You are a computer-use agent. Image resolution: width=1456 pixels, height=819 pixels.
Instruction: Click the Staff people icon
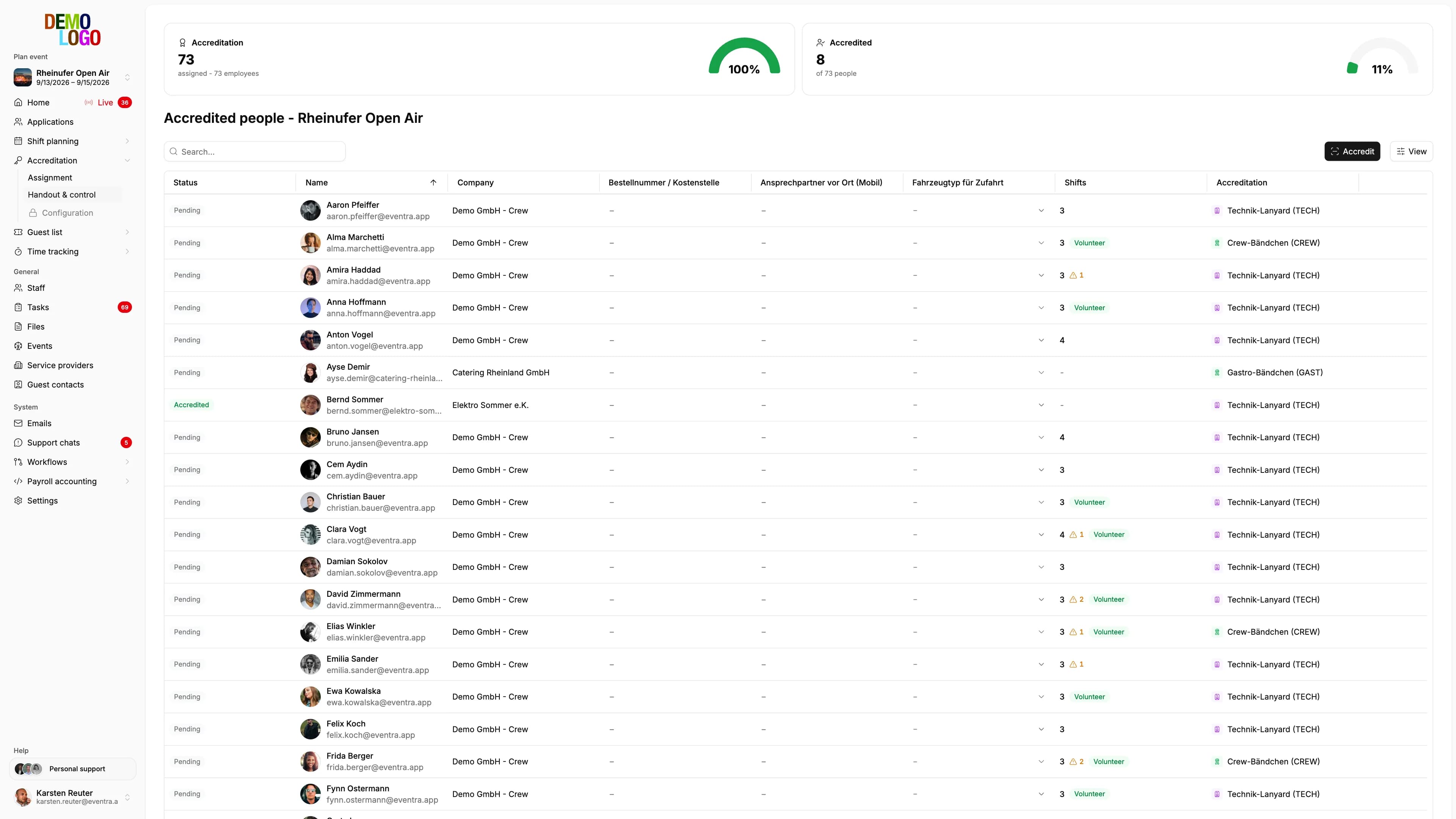coord(18,288)
